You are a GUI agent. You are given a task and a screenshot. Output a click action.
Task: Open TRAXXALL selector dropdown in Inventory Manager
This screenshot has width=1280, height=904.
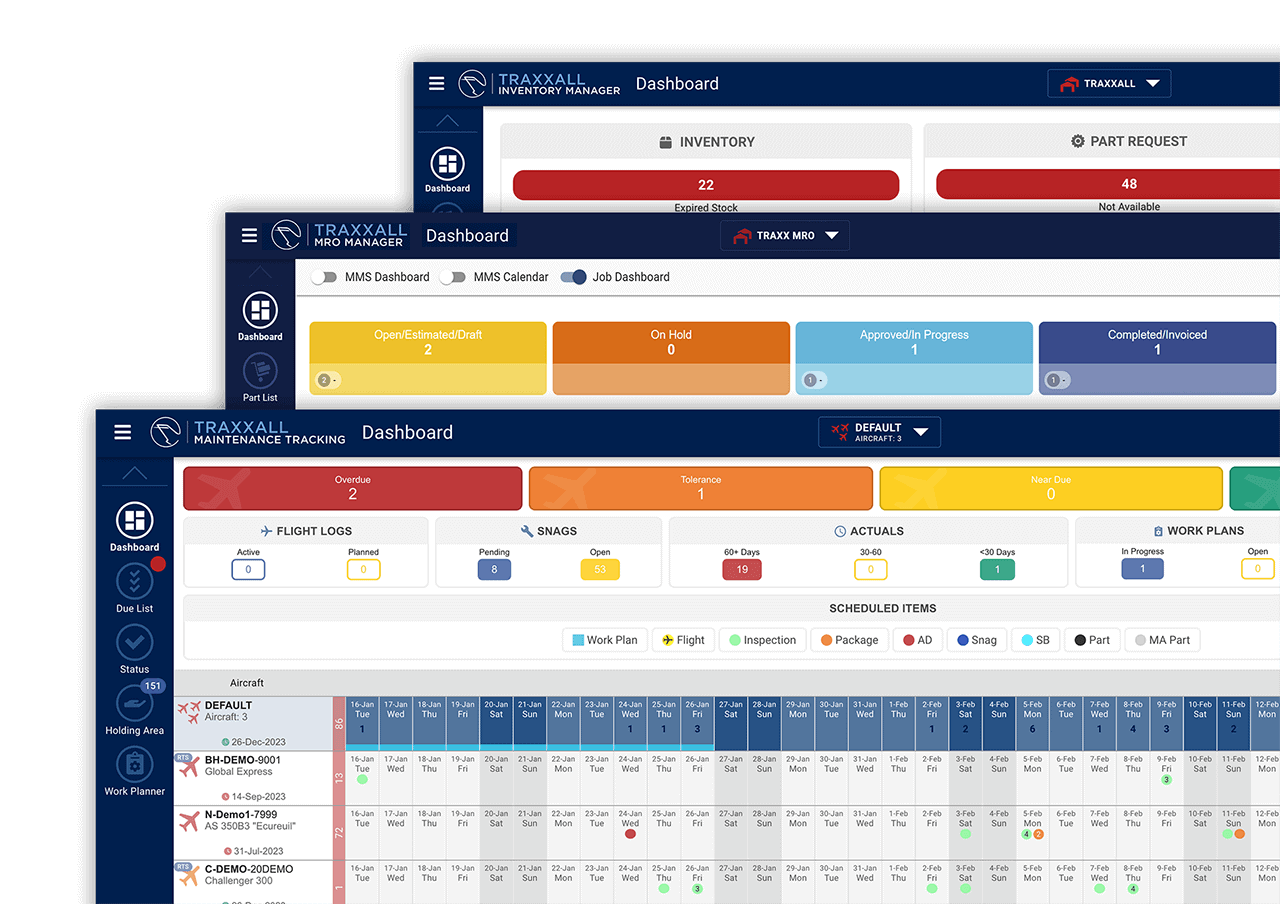[1109, 84]
